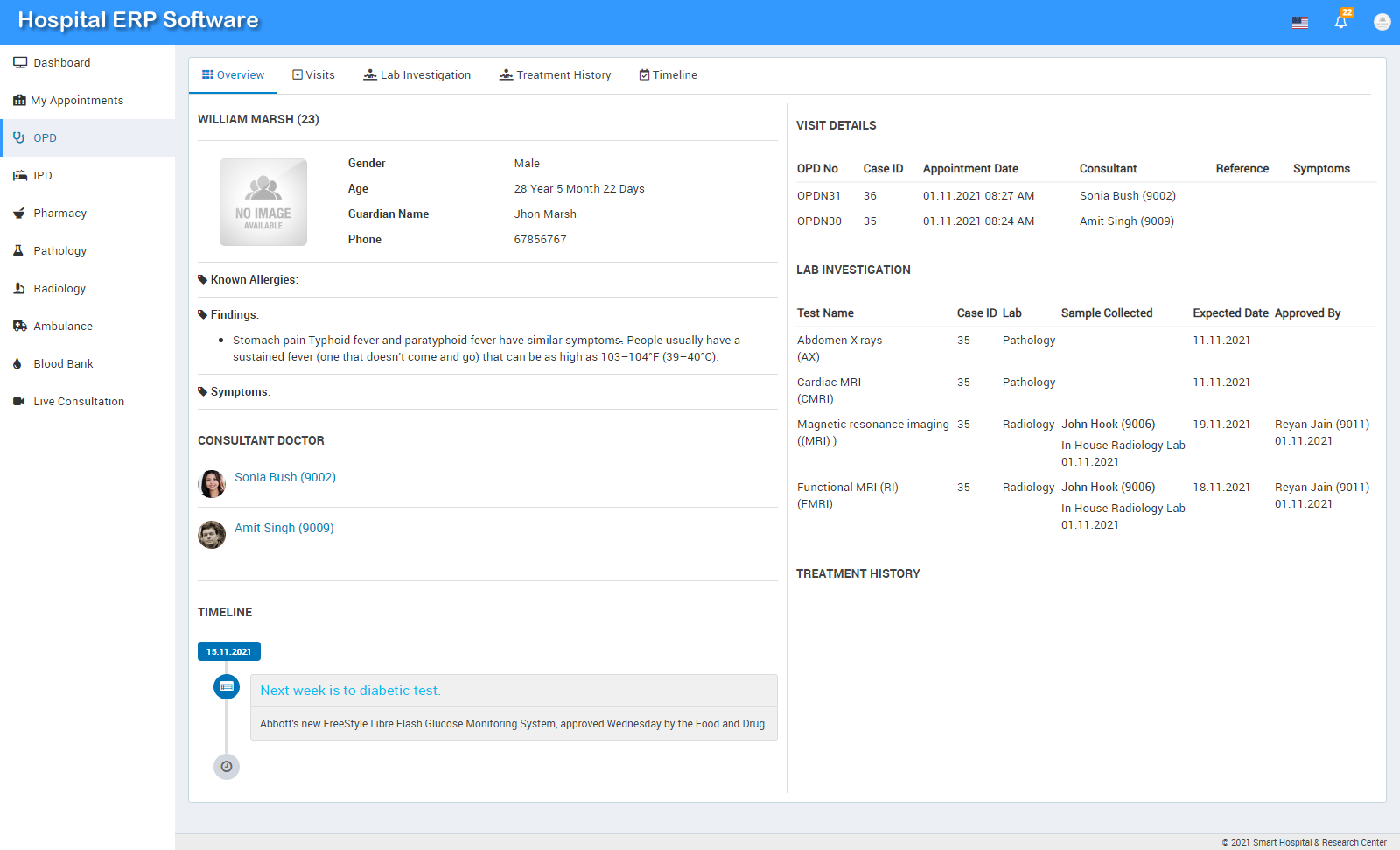This screenshot has width=1400, height=850.
Task: Click the US flag language icon
Action: click(1300, 23)
